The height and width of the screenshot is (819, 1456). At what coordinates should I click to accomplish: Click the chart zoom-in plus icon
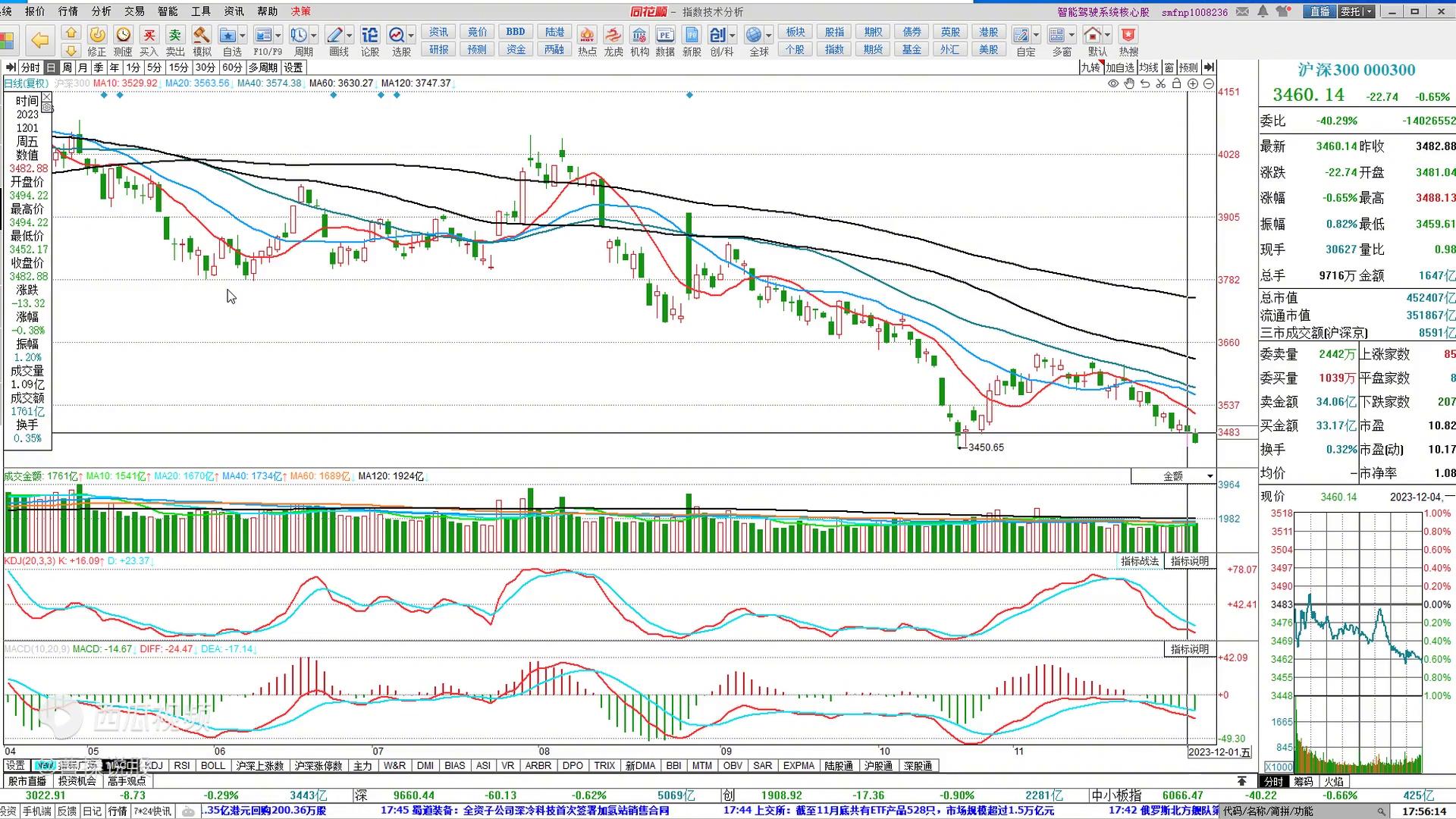pos(1193,83)
